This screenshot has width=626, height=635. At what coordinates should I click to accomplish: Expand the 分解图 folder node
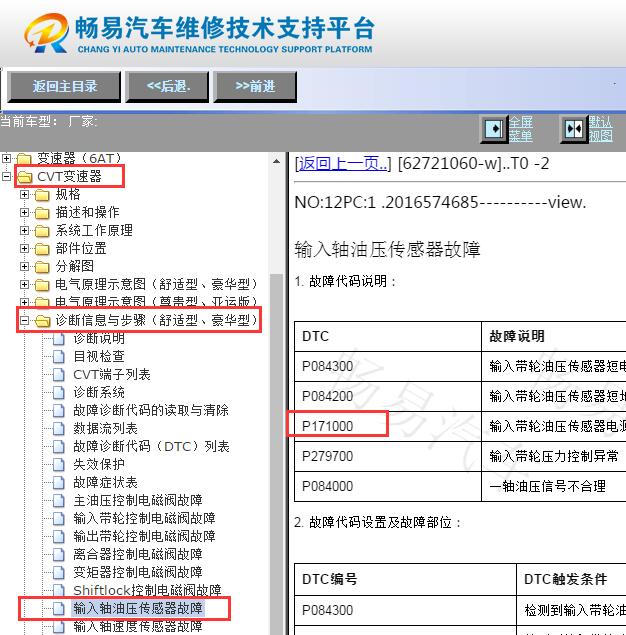pos(24,266)
